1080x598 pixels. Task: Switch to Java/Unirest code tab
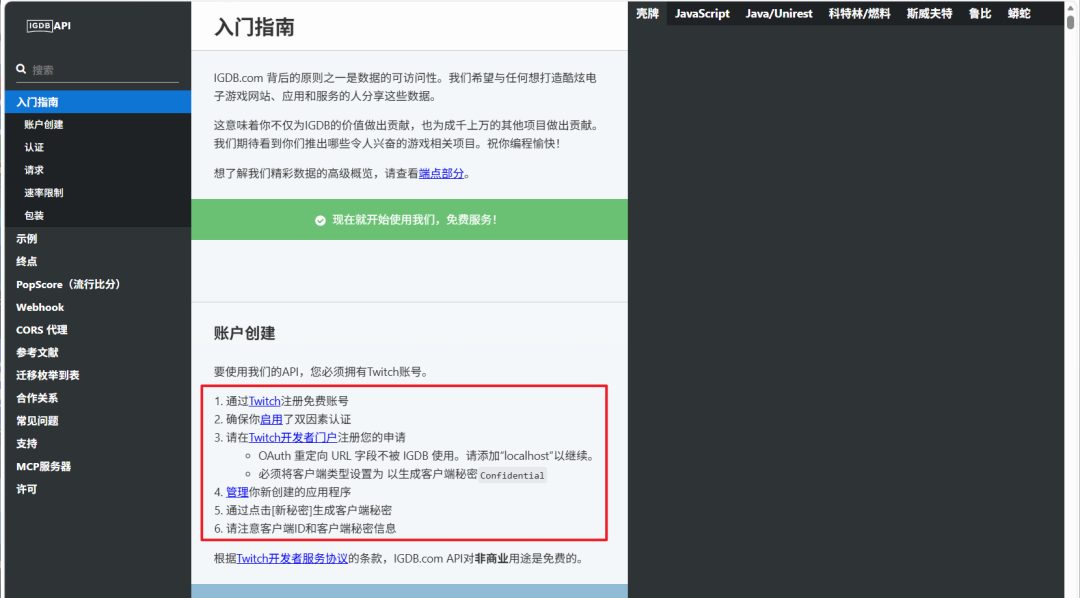[779, 13]
